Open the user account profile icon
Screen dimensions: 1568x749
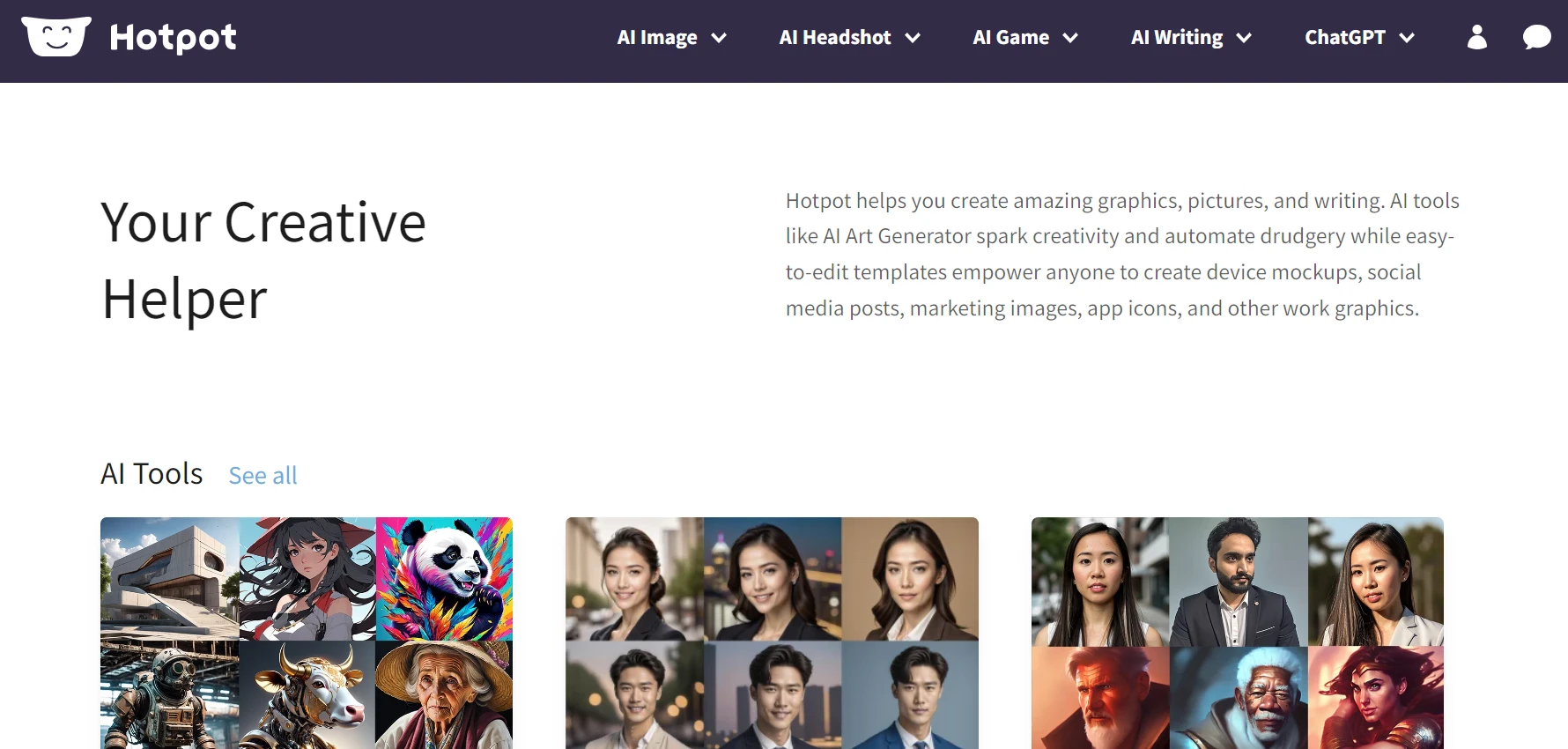coord(1476,37)
